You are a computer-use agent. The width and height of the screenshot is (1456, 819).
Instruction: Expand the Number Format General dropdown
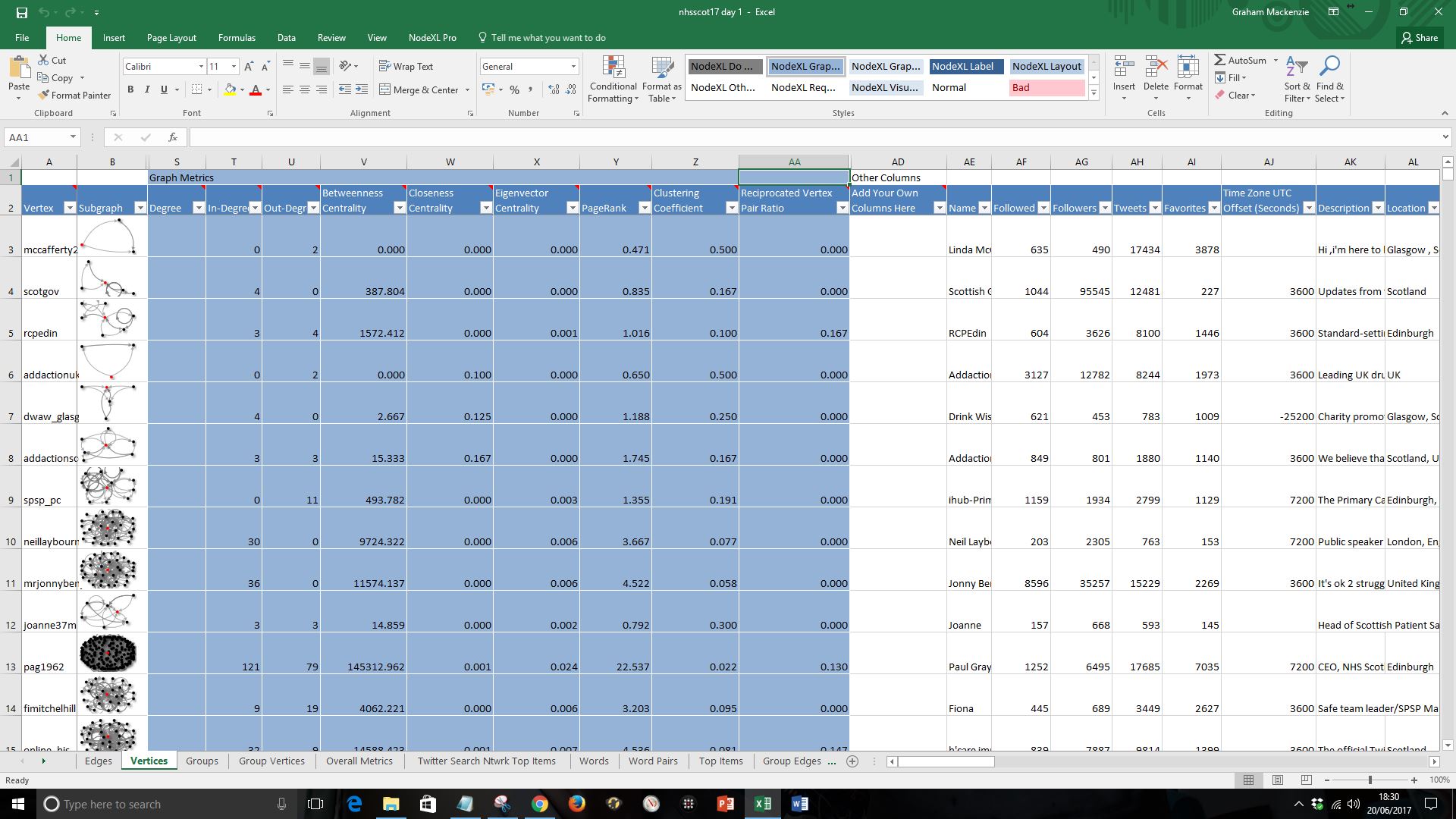573,67
